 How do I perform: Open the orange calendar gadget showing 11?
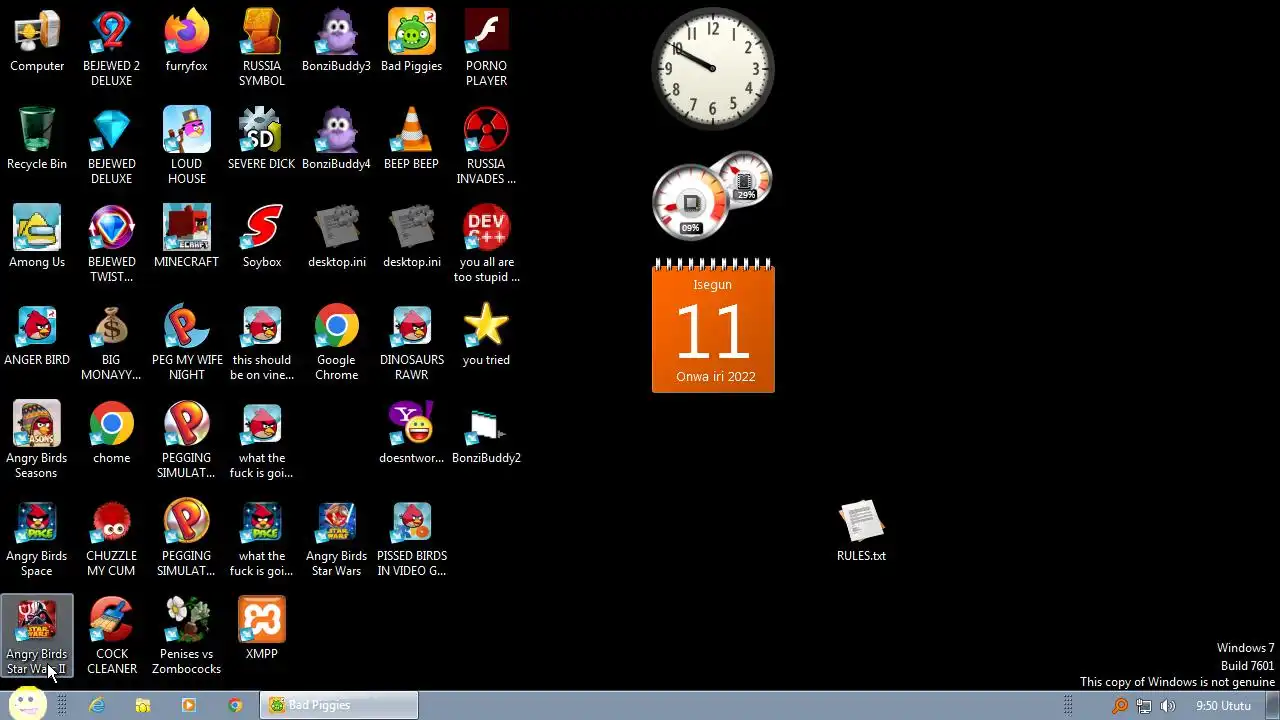[x=713, y=326]
